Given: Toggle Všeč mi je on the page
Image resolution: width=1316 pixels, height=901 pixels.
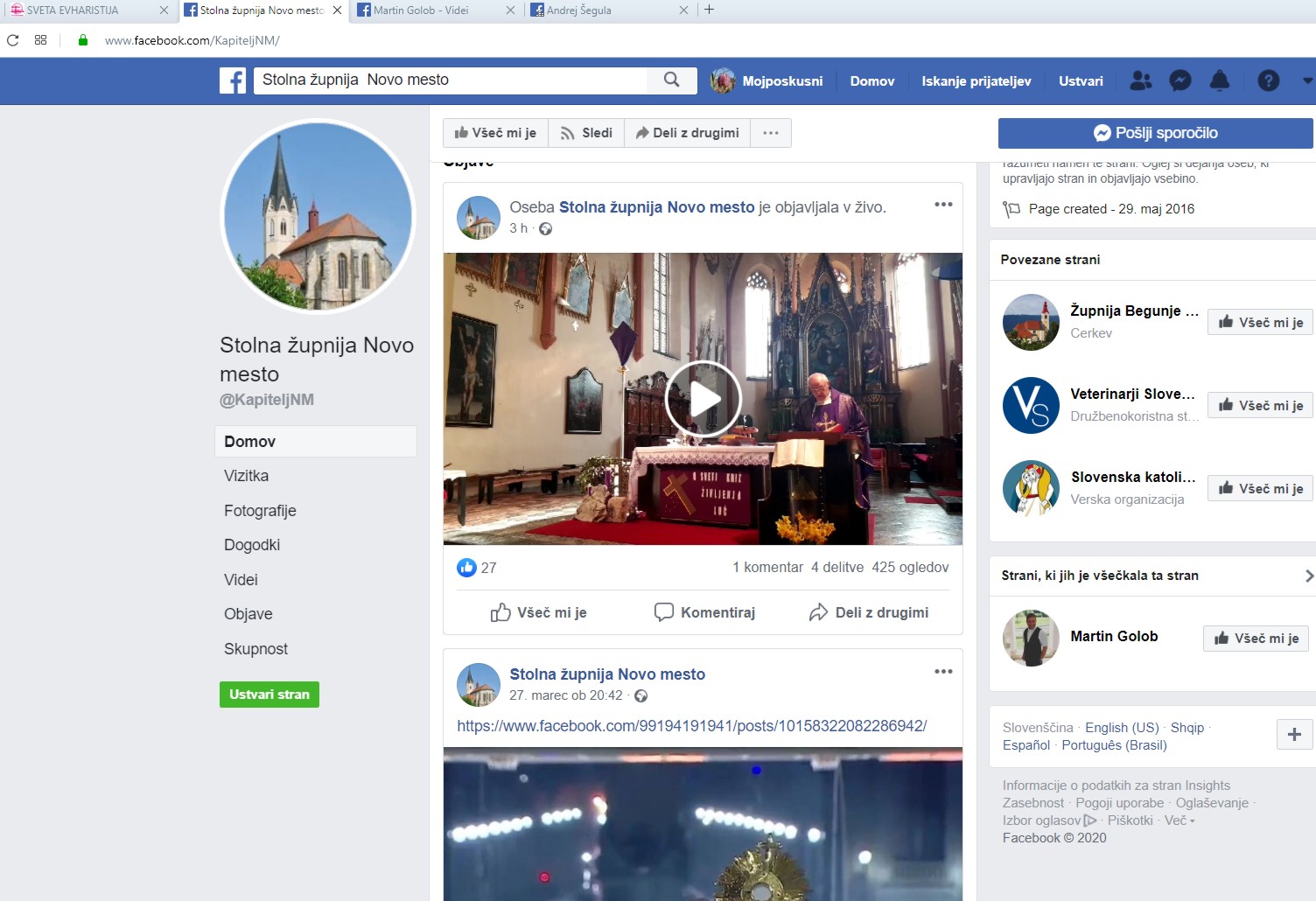Looking at the screenshot, I should point(495,133).
